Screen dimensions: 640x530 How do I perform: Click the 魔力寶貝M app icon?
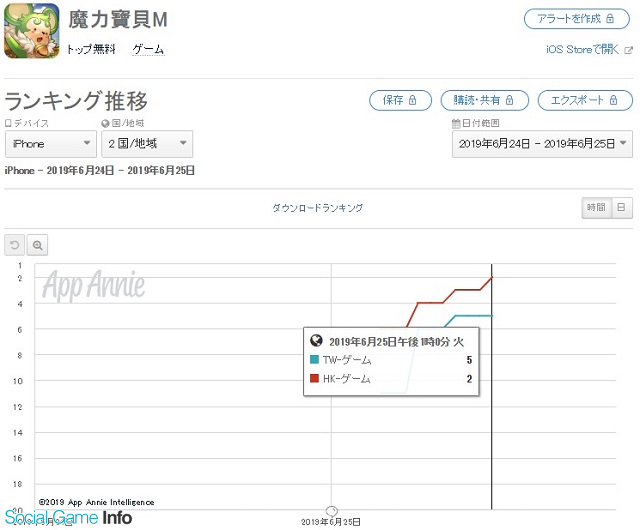coord(31,31)
